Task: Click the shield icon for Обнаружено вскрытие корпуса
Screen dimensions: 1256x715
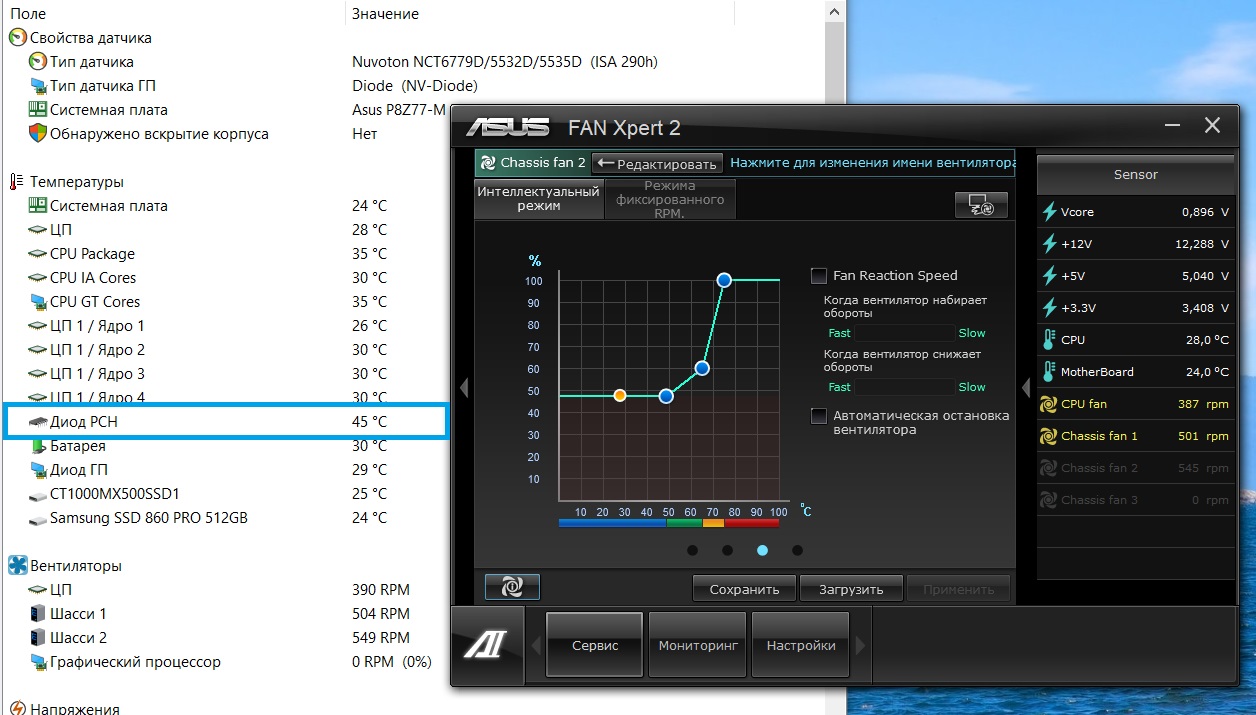Action: pyautogui.click(x=38, y=134)
